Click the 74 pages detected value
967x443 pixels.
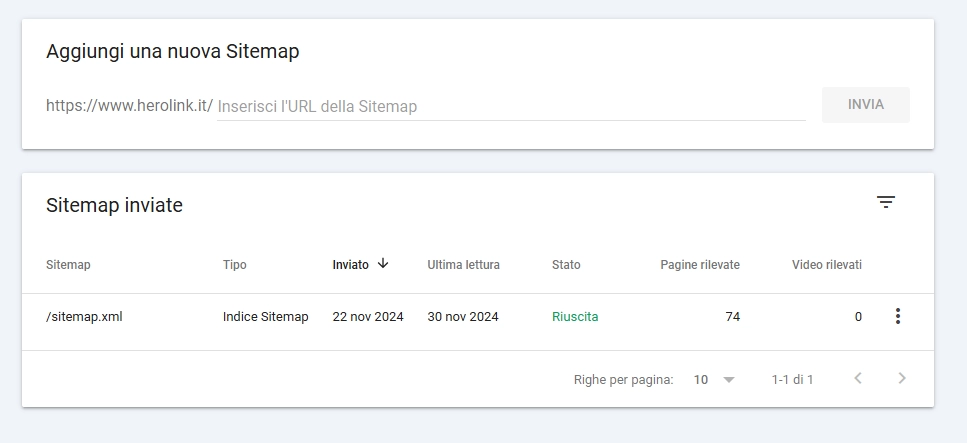pos(733,317)
